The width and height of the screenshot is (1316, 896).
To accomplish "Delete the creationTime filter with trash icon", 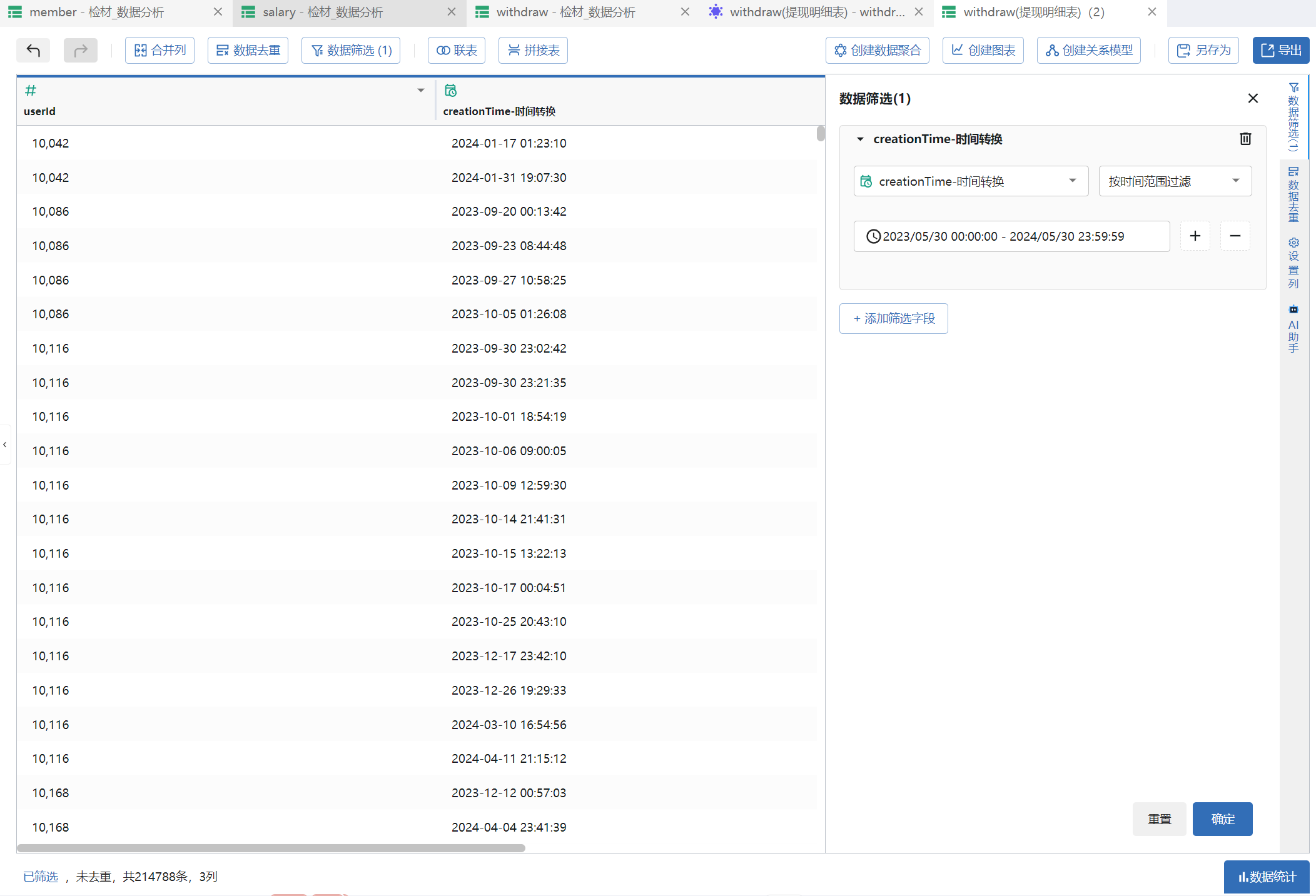I will [1245, 139].
